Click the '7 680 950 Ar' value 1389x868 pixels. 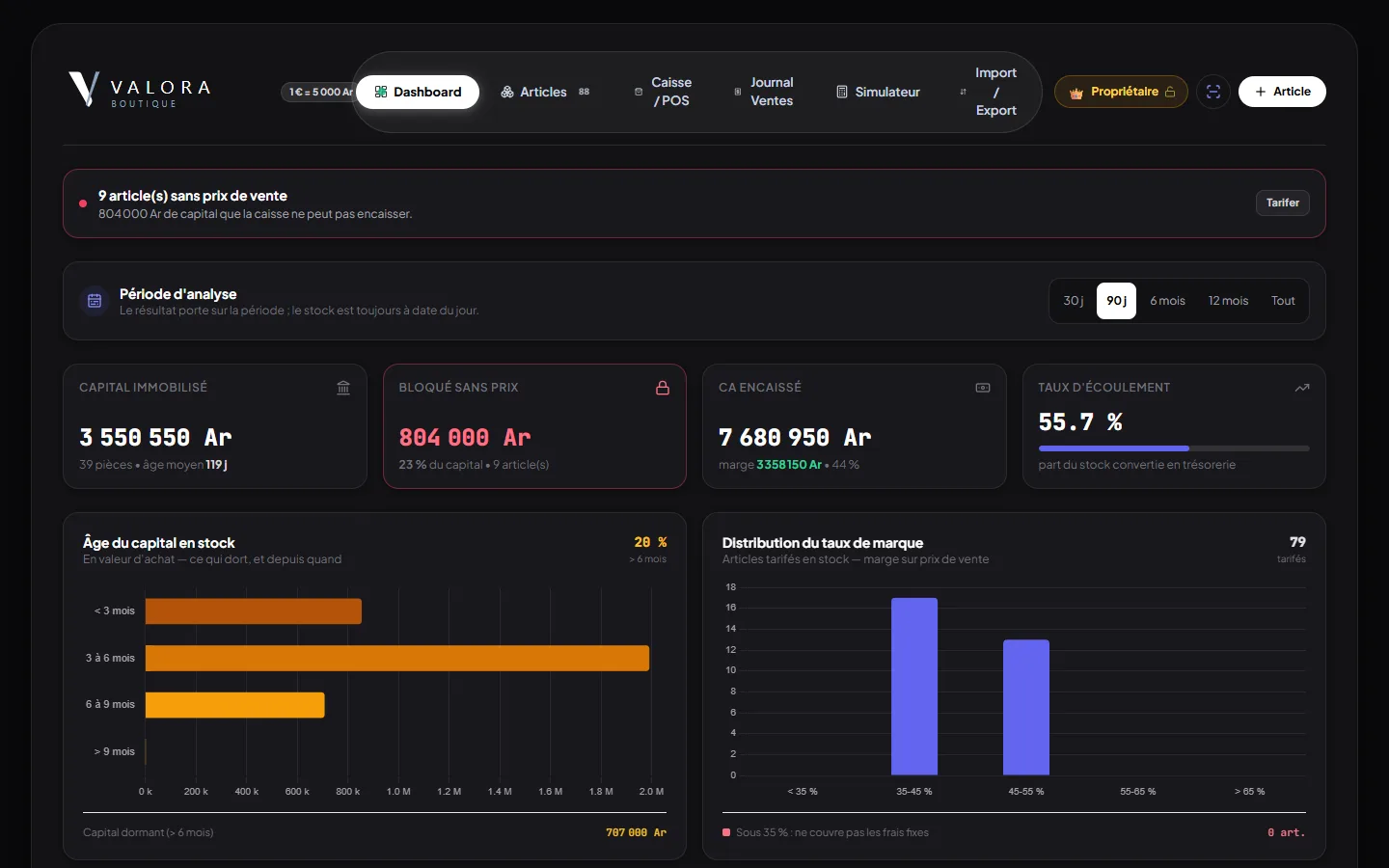[795, 438]
